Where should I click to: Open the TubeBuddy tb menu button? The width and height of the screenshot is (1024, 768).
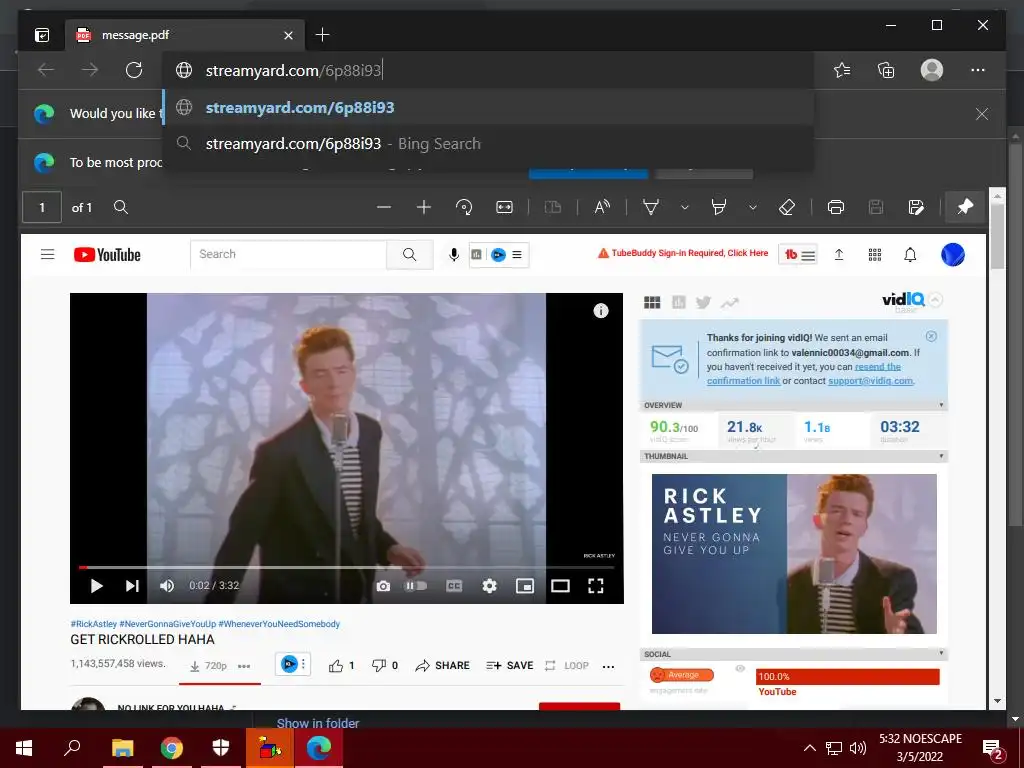[798, 255]
